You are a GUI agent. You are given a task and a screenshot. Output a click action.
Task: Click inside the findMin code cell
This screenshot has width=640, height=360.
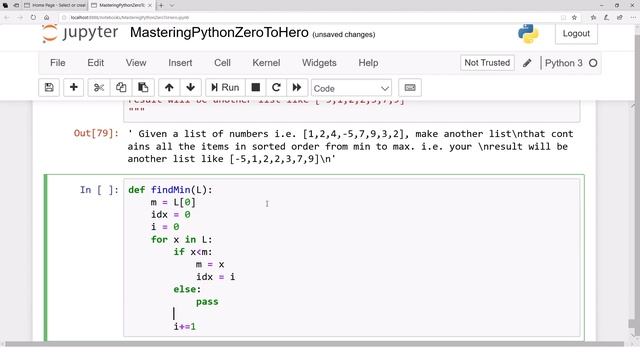(351, 258)
